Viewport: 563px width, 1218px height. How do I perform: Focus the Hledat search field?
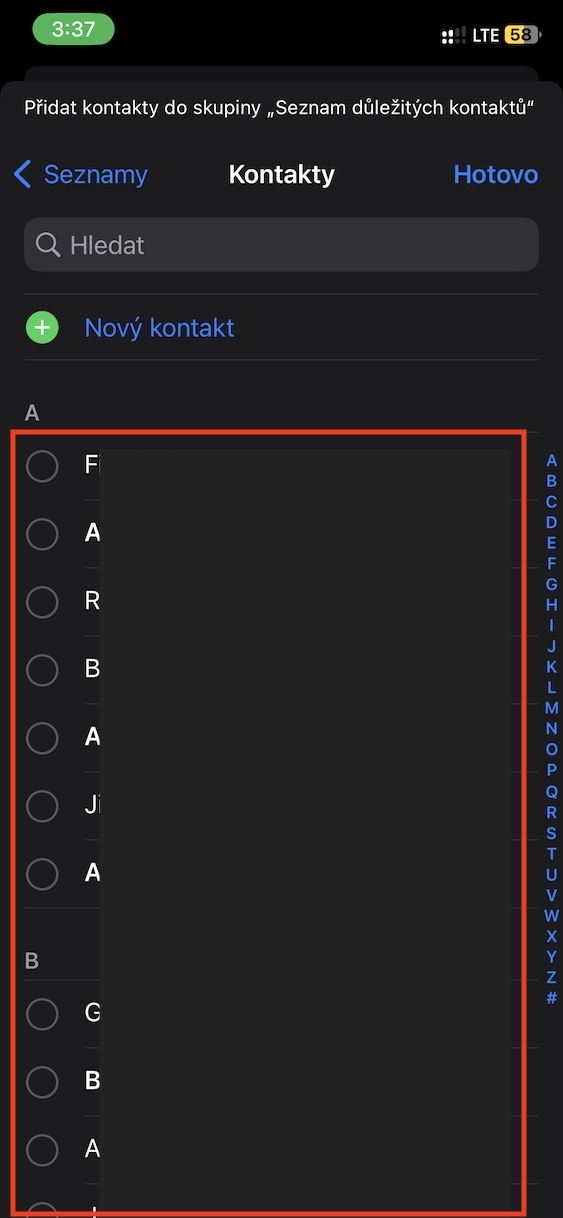pyautogui.click(x=281, y=245)
